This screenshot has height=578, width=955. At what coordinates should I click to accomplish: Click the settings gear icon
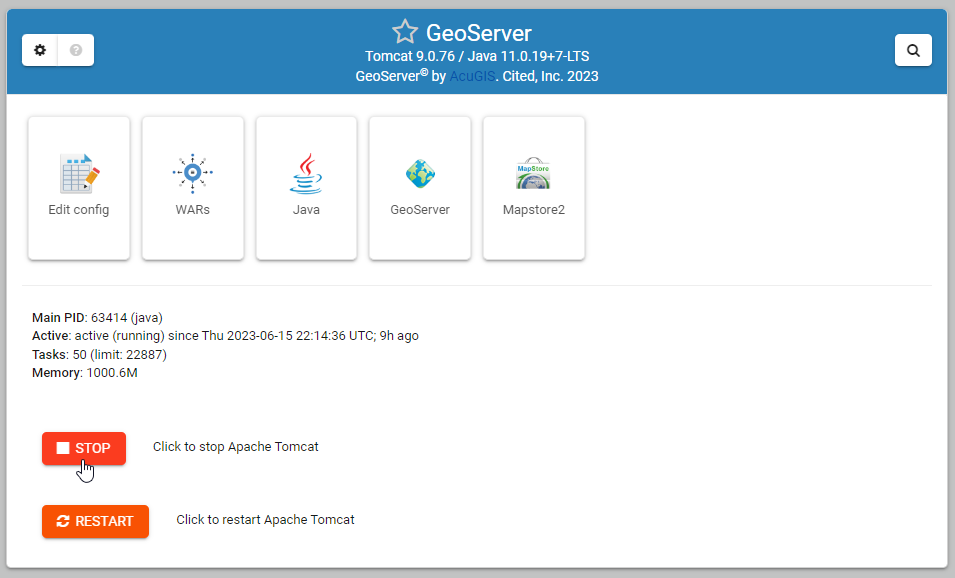39,49
